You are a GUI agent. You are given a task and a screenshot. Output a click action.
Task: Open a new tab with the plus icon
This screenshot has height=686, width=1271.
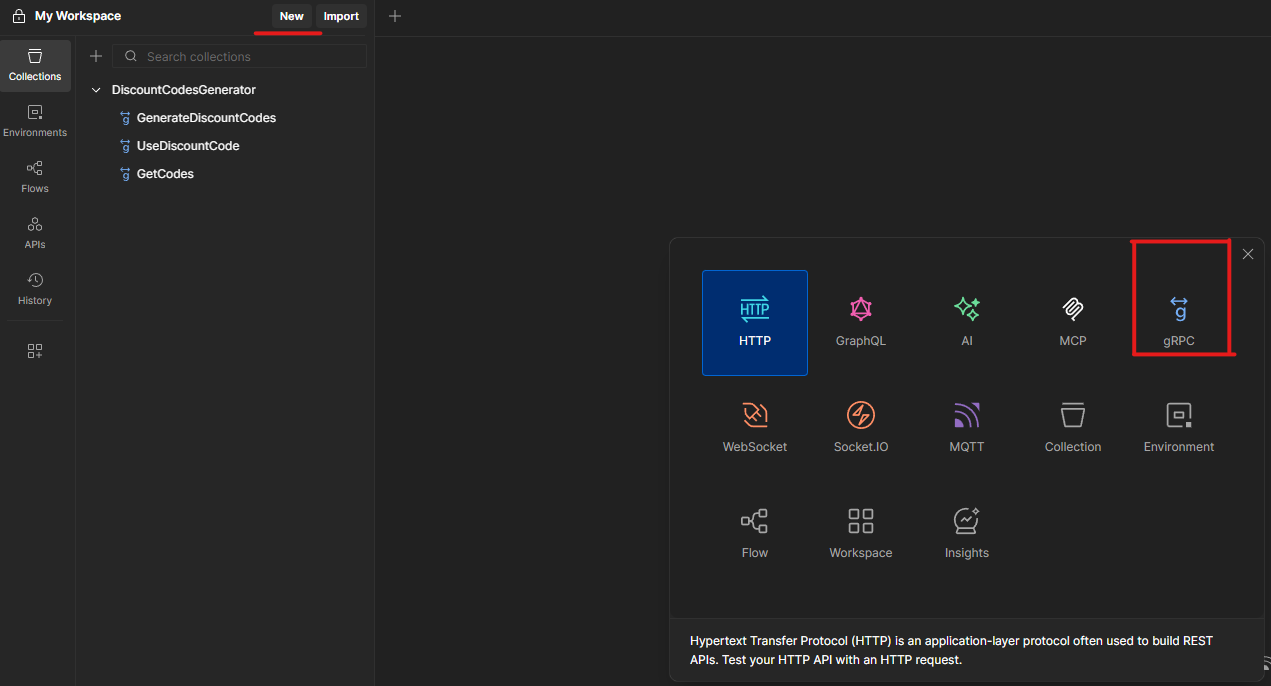coord(395,16)
